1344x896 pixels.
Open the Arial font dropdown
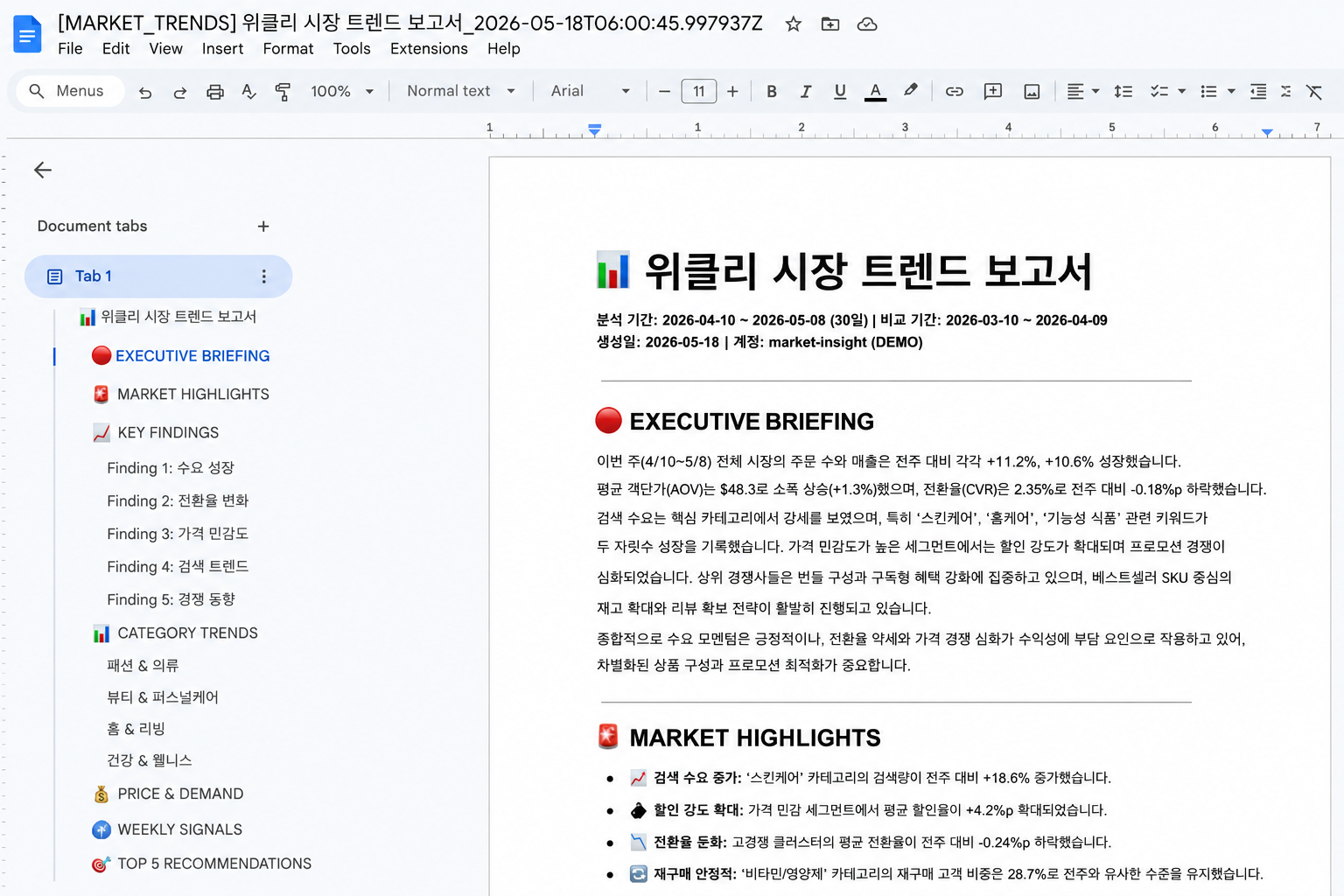pyautogui.click(x=591, y=91)
